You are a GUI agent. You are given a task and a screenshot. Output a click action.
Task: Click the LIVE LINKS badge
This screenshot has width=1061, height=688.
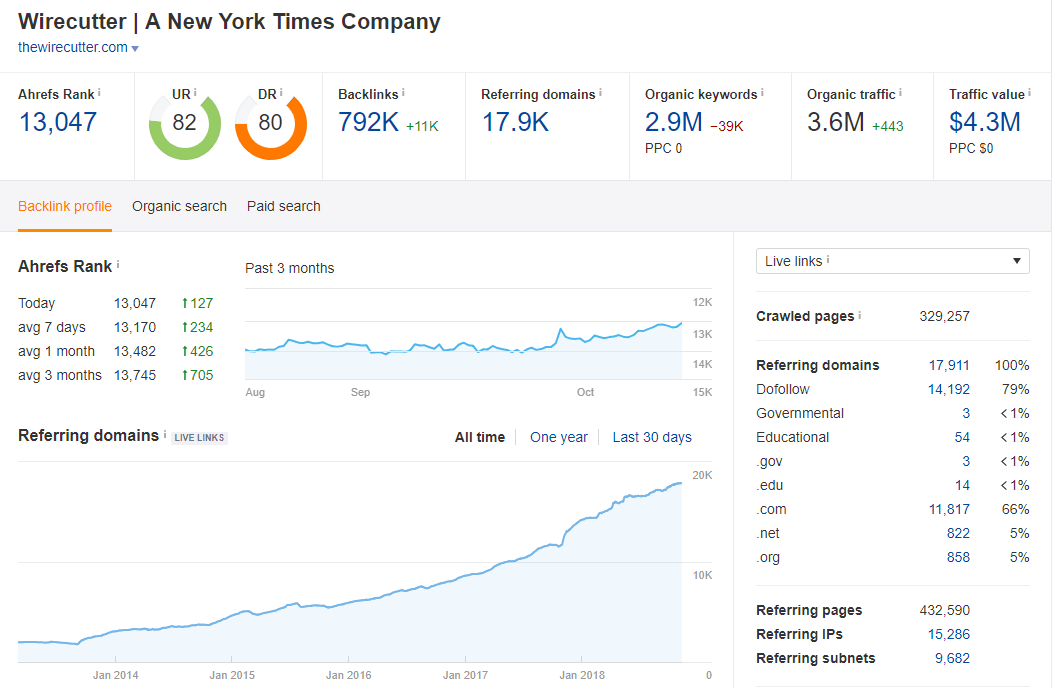pos(199,438)
